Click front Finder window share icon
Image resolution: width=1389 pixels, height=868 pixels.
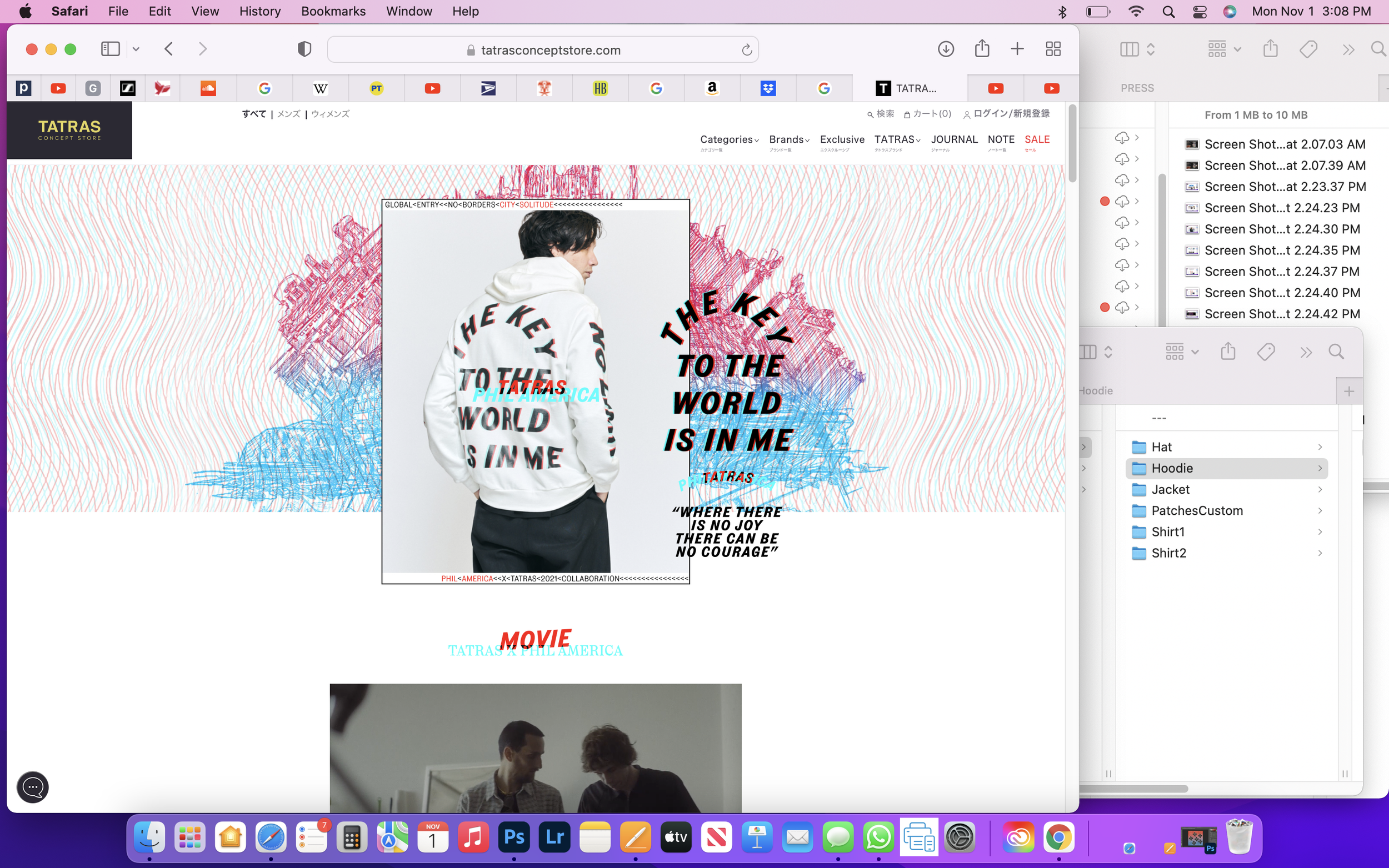[x=1228, y=351]
